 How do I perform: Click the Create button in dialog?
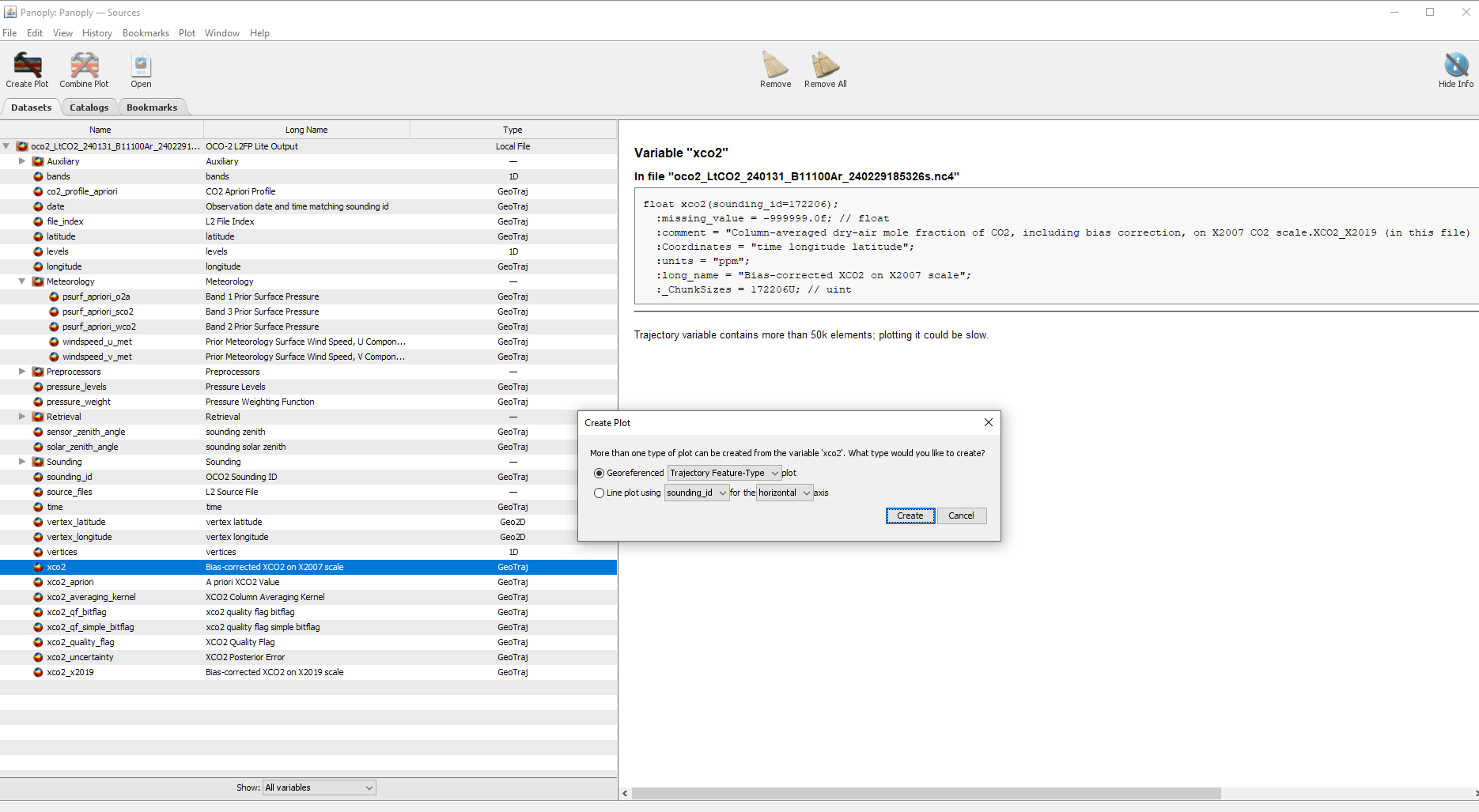910,516
